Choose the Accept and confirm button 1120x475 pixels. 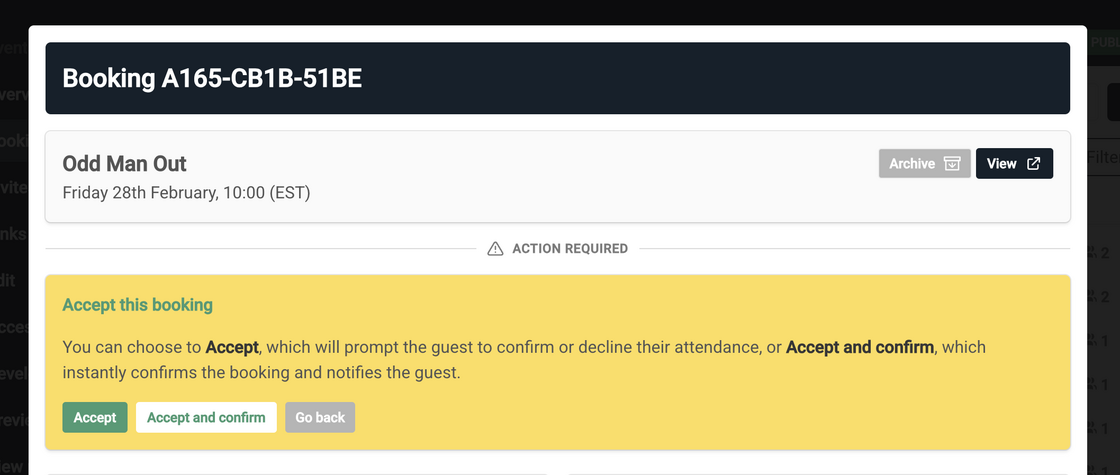[206, 418]
